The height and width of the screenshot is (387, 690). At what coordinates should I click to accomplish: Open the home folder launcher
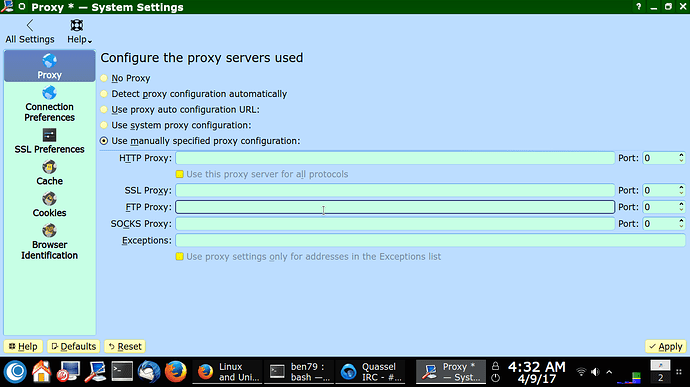coord(41,372)
